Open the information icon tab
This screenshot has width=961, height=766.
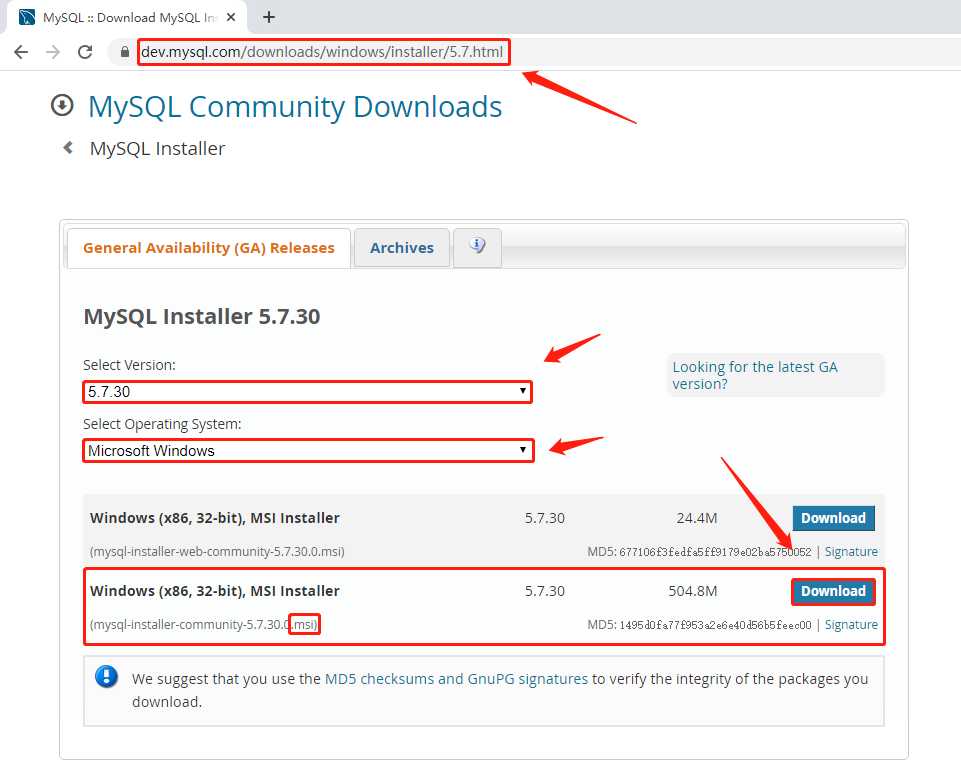477,248
